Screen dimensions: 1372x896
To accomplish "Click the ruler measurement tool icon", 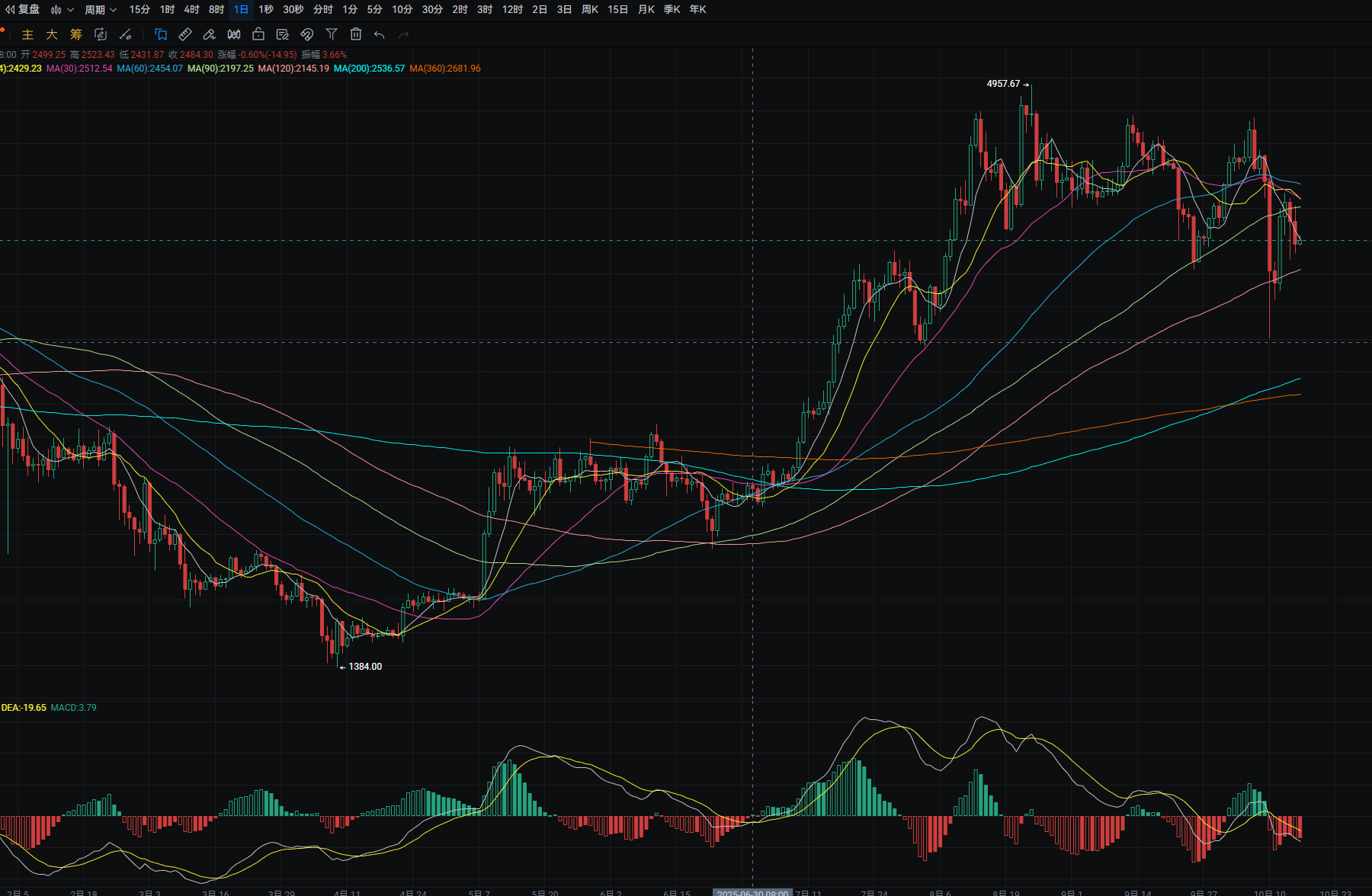I will tap(185, 34).
